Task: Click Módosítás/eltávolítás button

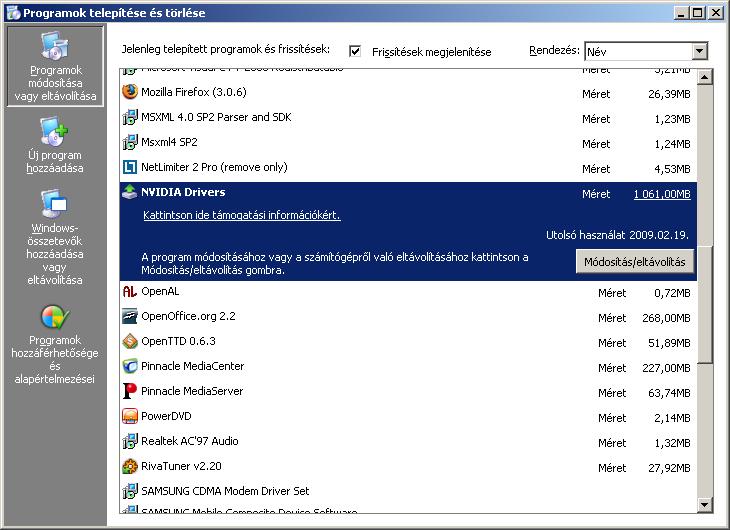Action: [635, 261]
